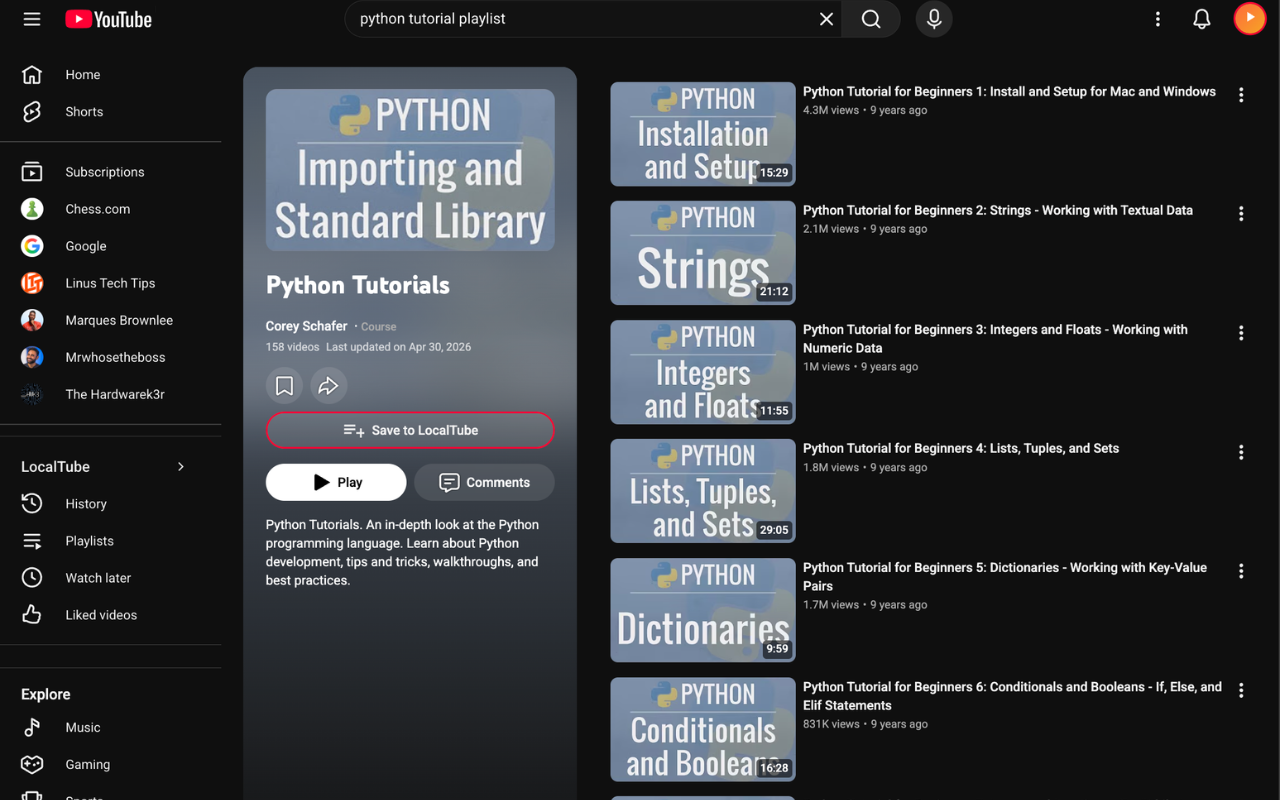This screenshot has height=800, width=1280.
Task: Open more options for Conditionals and Booleans video
Action: click(x=1241, y=690)
